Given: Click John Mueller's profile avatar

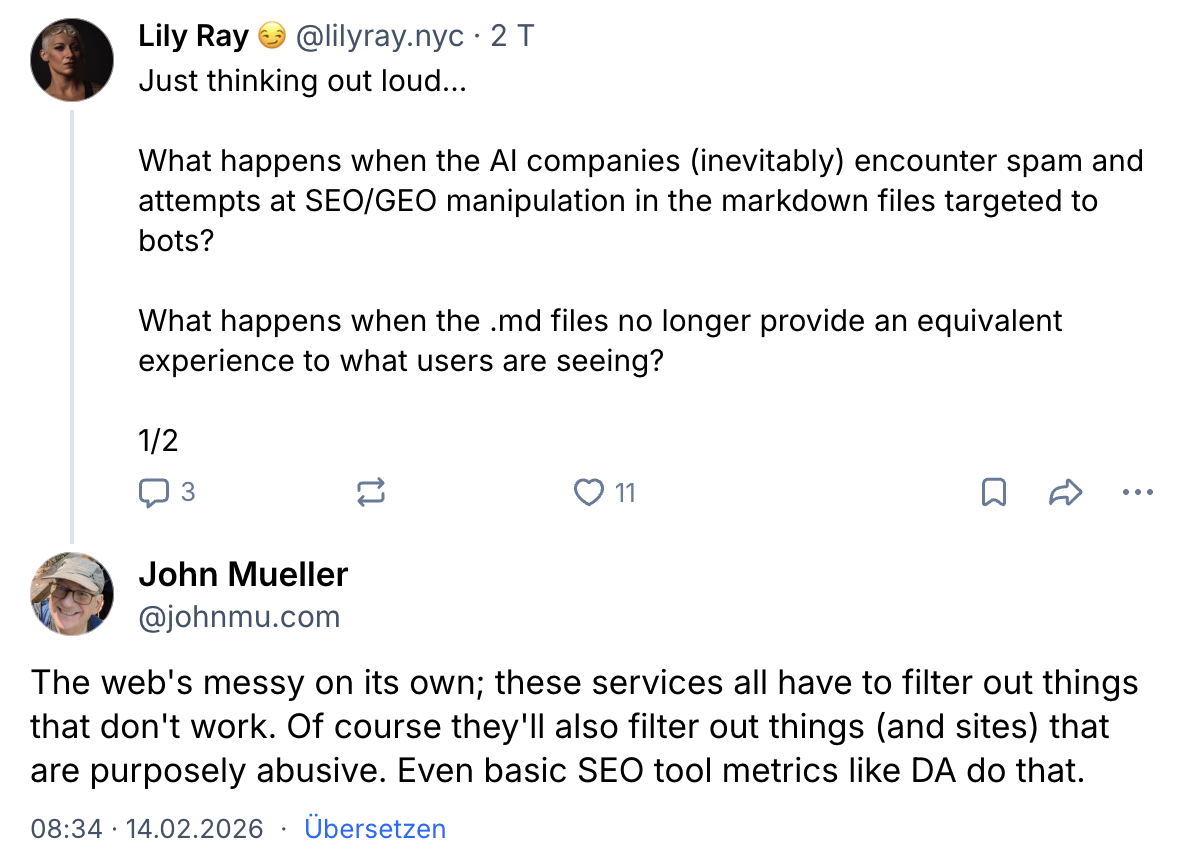Looking at the screenshot, I should click(72, 594).
